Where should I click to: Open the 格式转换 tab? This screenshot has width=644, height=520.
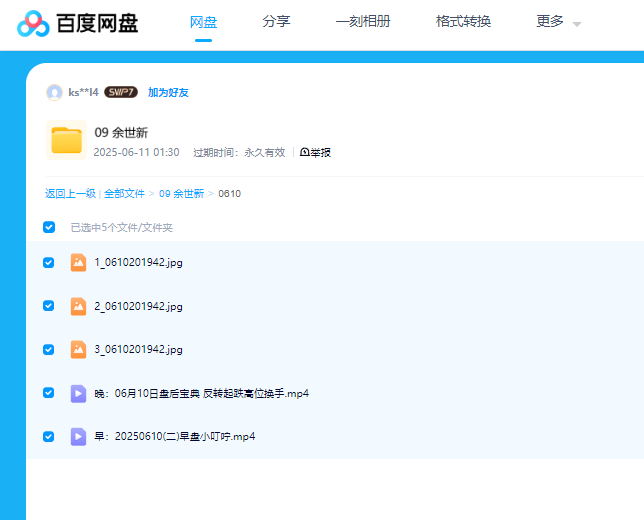(x=463, y=21)
